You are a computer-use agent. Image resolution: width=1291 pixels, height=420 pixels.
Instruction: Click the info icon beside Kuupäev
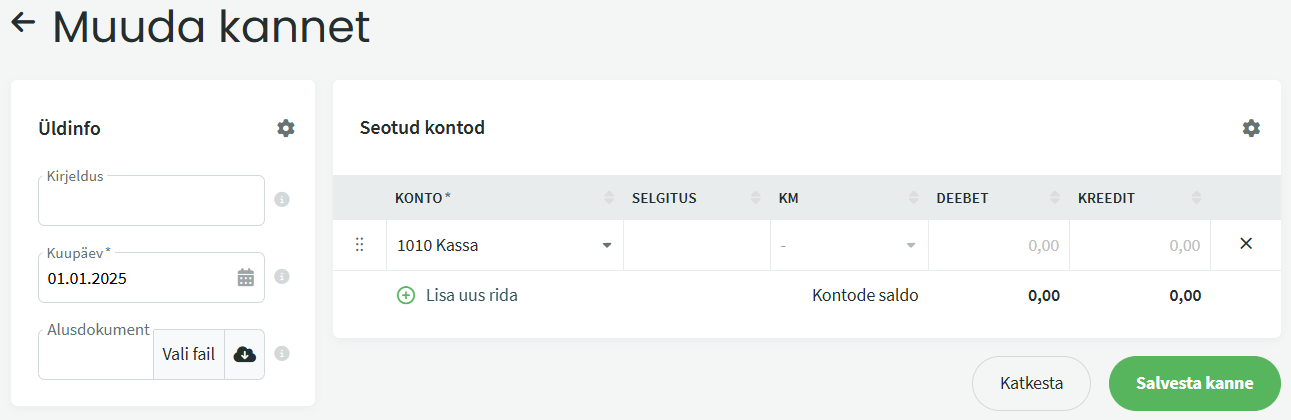282,277
